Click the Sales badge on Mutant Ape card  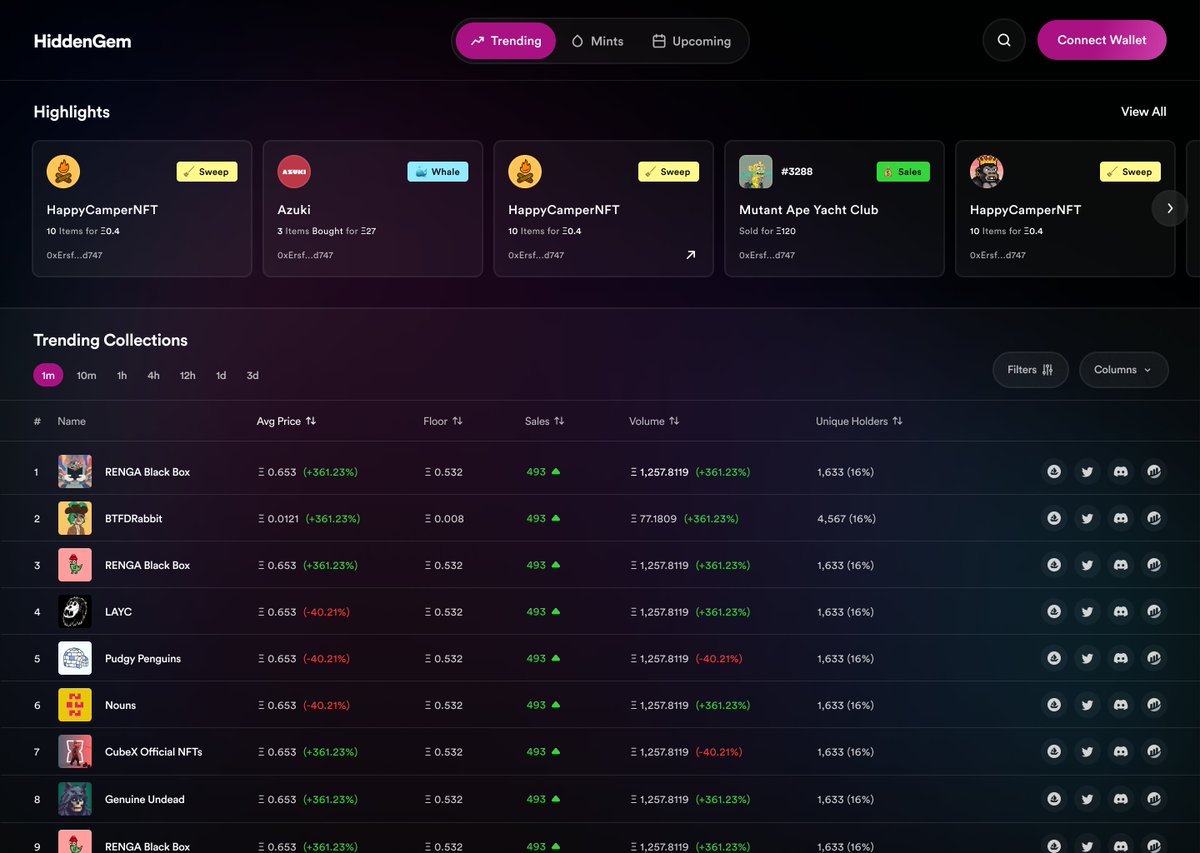pos(903,172)
